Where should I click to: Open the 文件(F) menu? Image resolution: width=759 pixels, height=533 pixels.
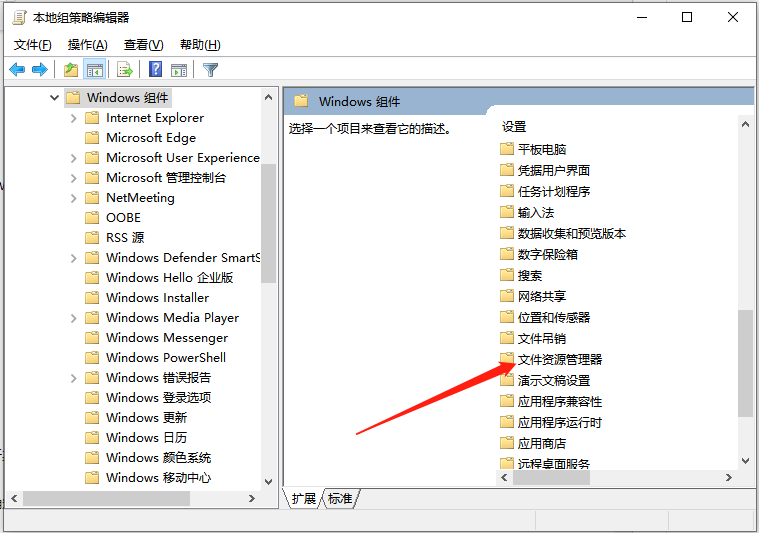tap(32, 45)
